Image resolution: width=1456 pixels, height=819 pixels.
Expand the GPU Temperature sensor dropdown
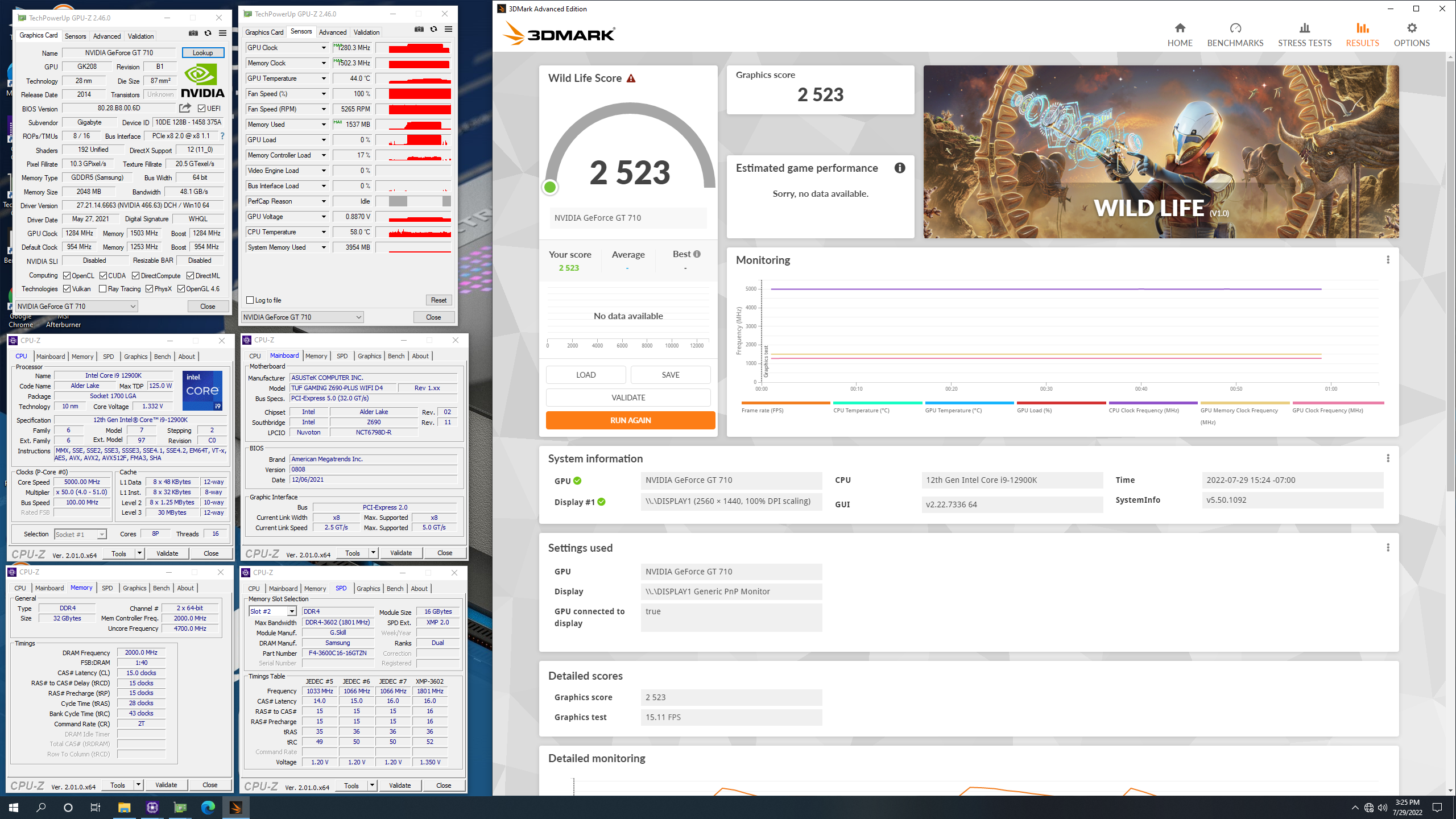324,78
